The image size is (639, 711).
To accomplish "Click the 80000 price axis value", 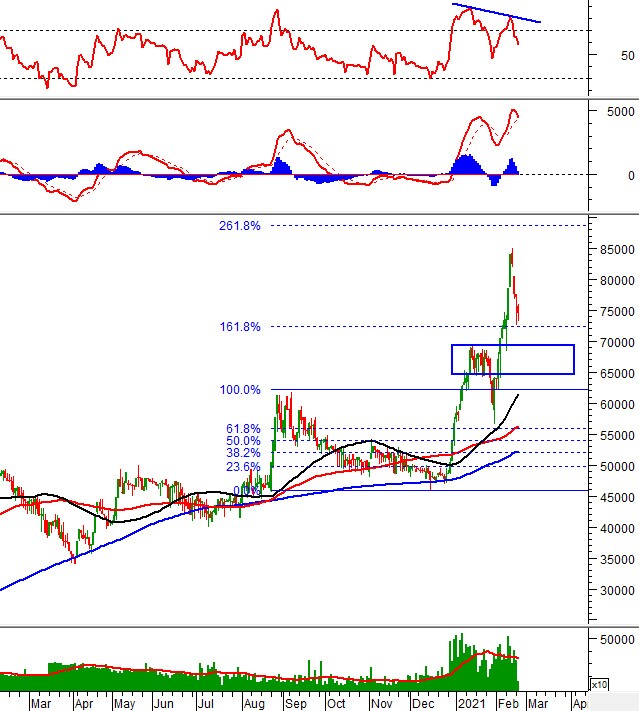I will pos(617,281).
